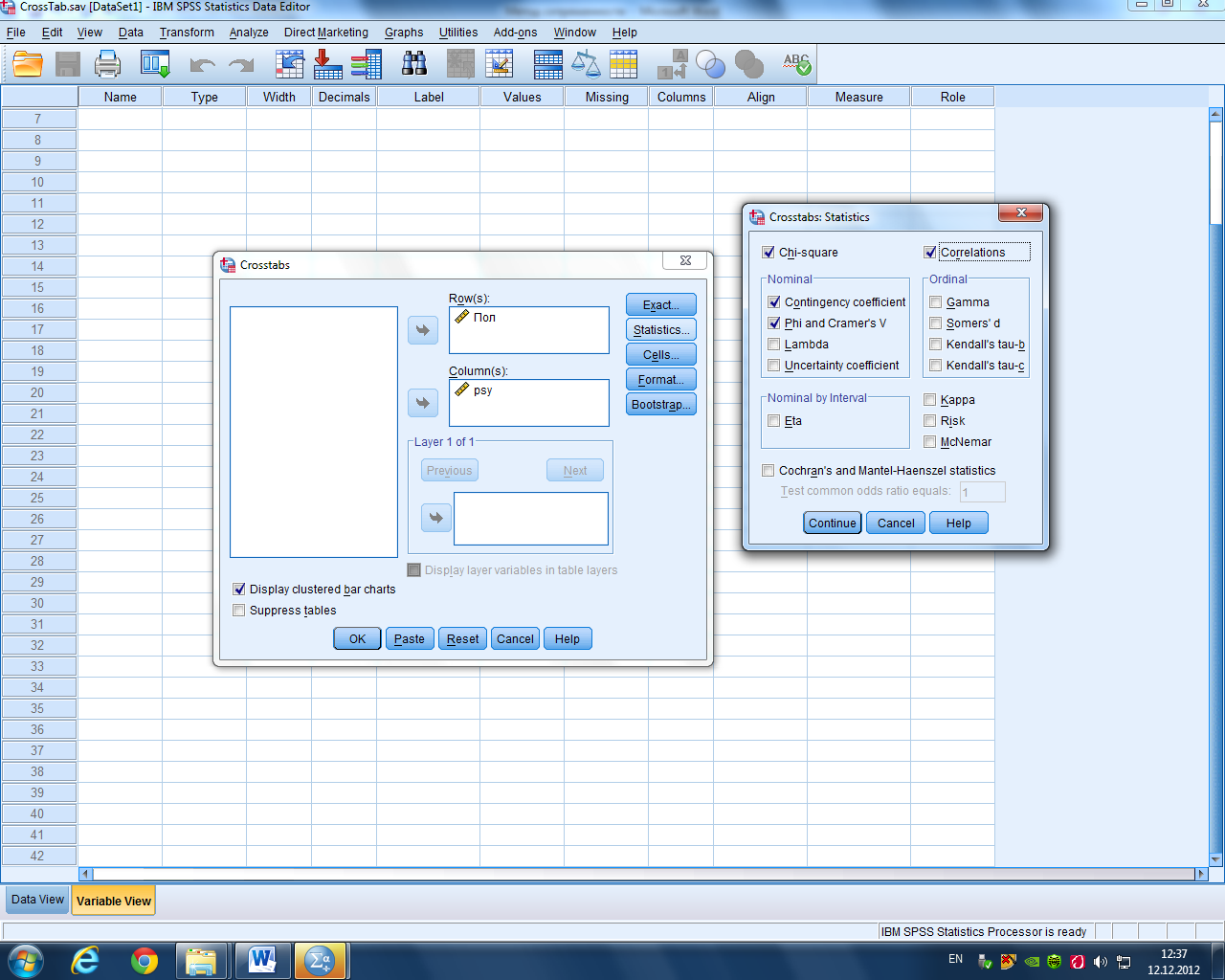Move variable to Row(s) with arrow button

(x=423, y=330)
